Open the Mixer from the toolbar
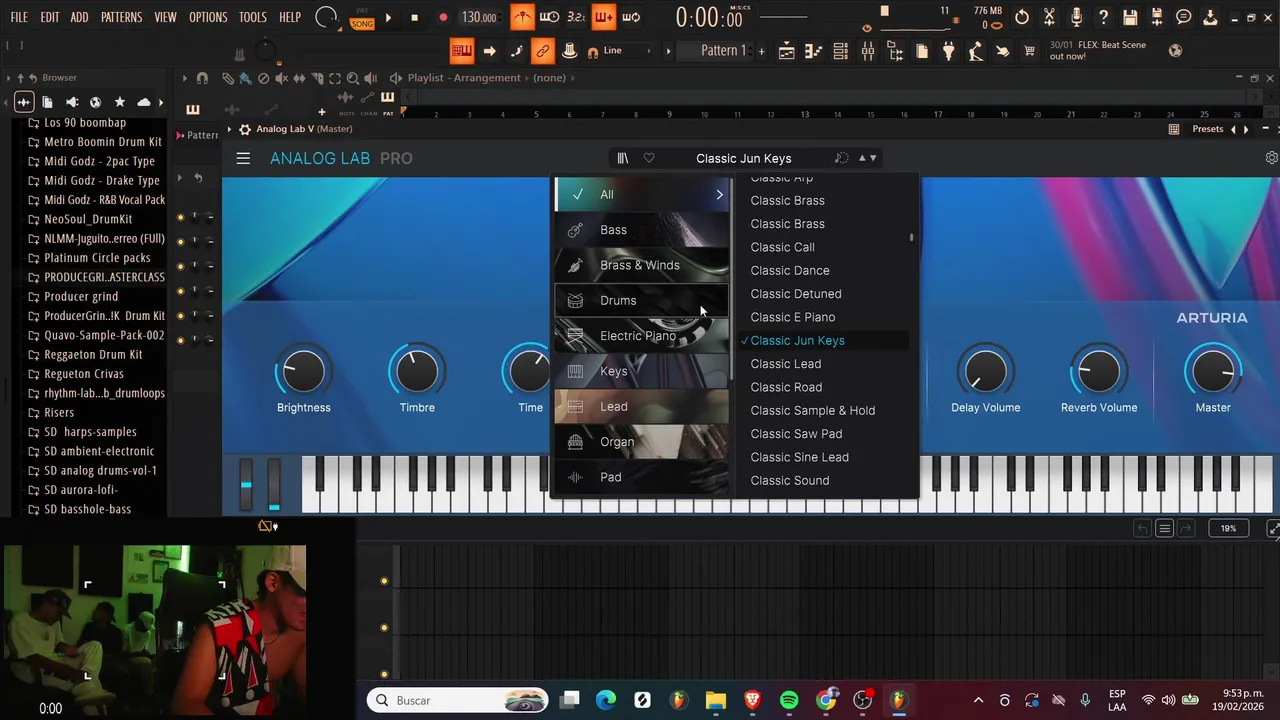 [x=868, y=51]
